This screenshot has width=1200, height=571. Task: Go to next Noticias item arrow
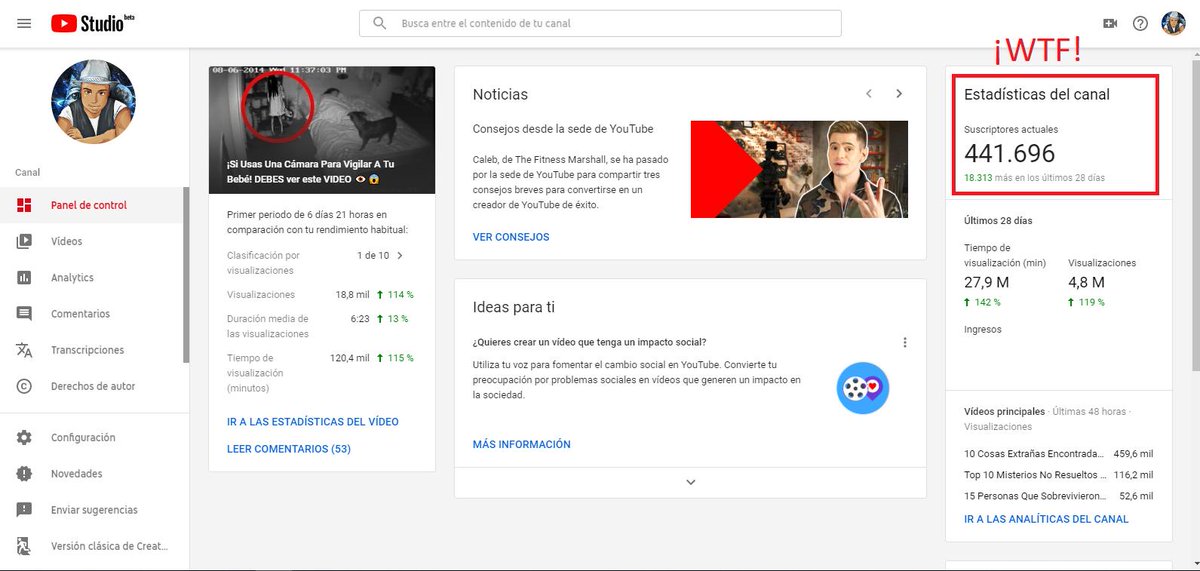pos(899,94)
